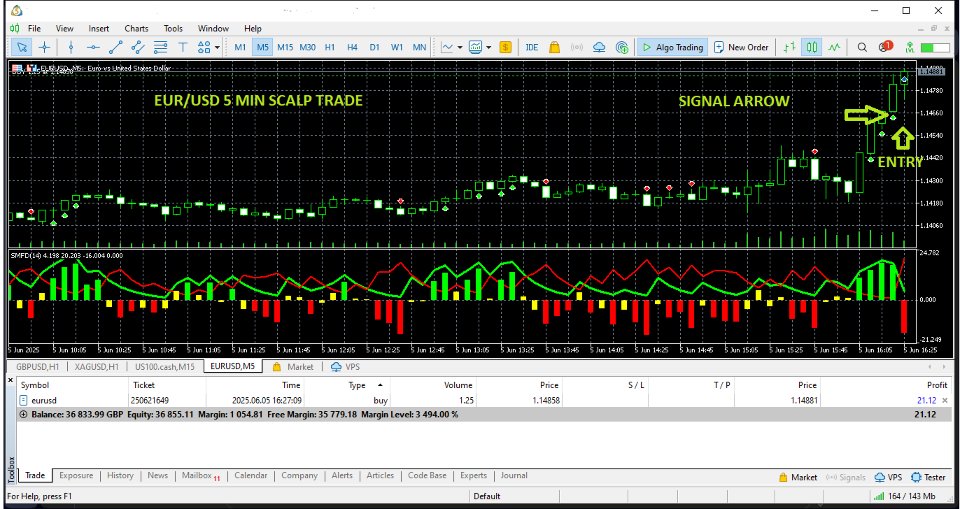Open the Exposure toolbox tab
This screenshot has width=960, height=509.
tap(77, 475)
